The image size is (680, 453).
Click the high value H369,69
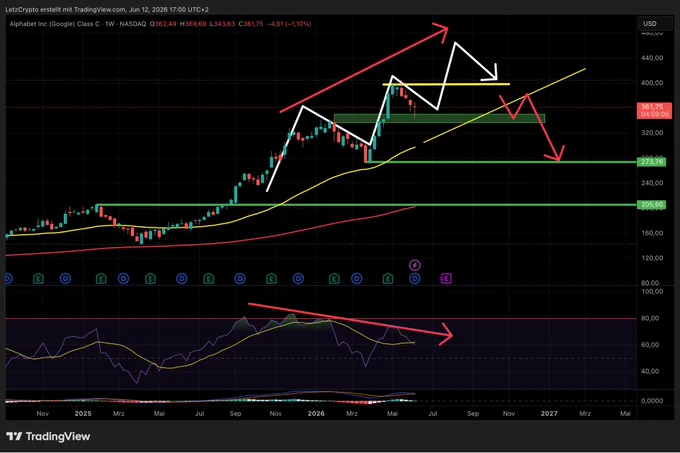[x=193, y=24]
